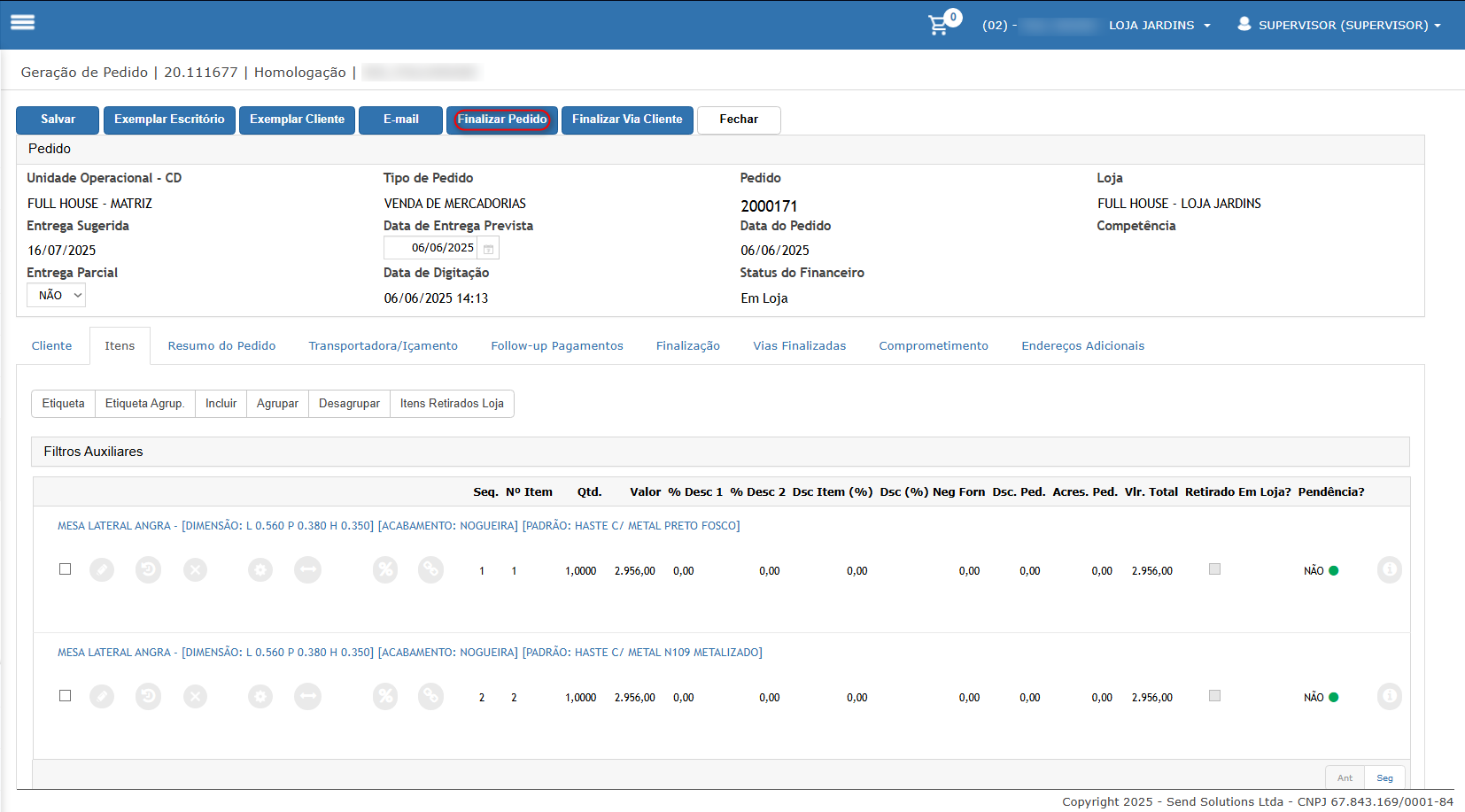Expand the Filtros Auxiliares panel
Image resolution: width=1465 pixels, height=812 pixels.
(x=720, y=452)
